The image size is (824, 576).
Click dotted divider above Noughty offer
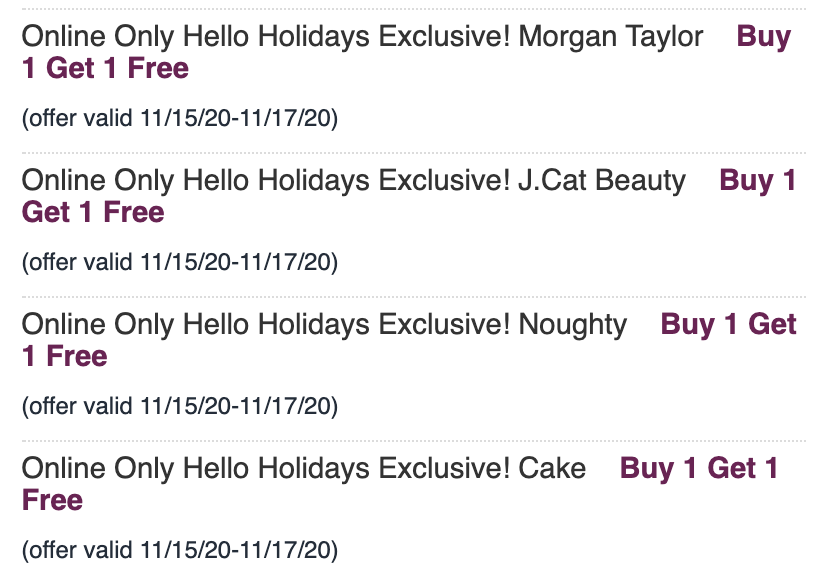[414, 297]
